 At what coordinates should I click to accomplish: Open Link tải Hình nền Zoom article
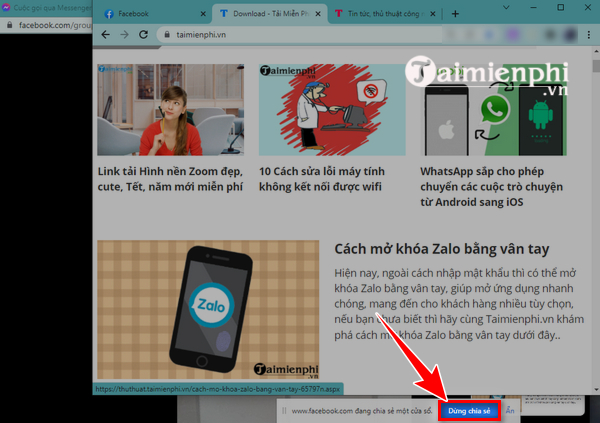pyautogui.click(x=170, y=179)
